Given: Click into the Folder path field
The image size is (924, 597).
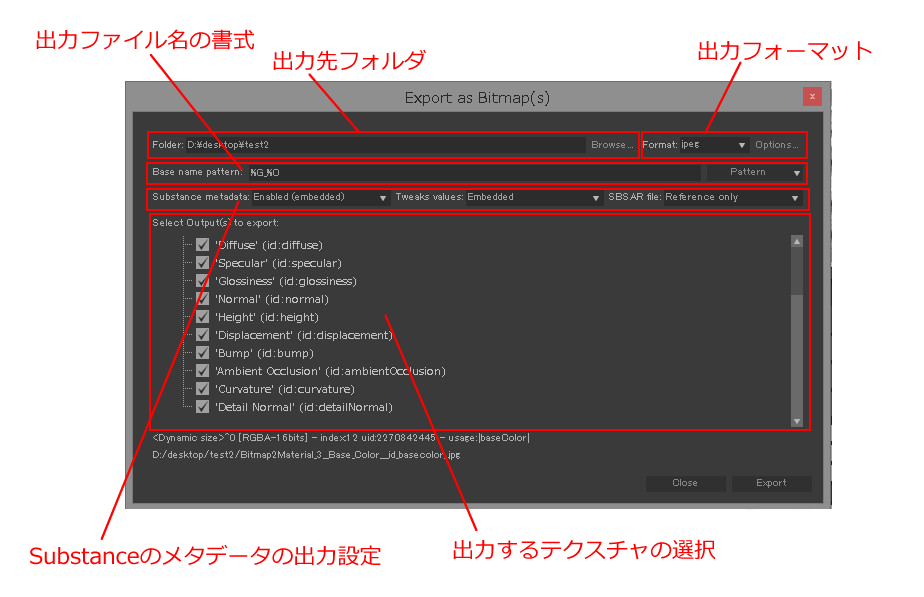Looking at the screenshot, I should click(385, 145).
